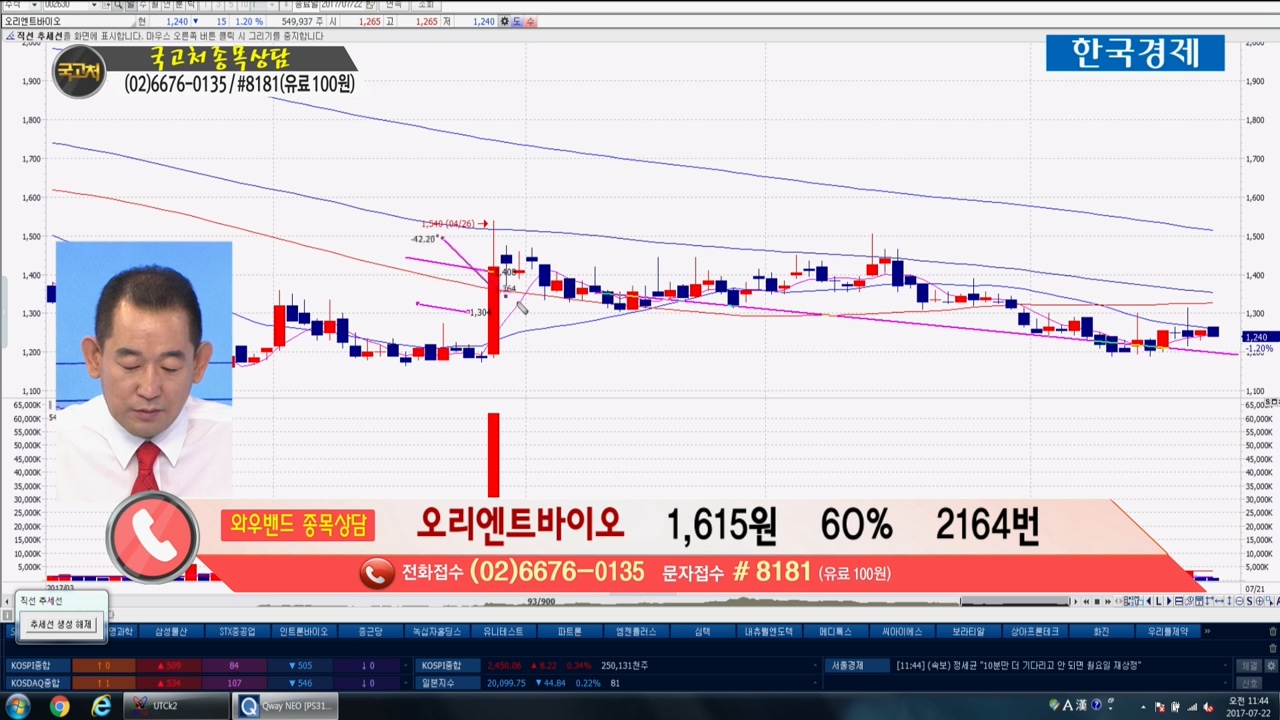Open chart settings gear beside price row

[505, 21]
